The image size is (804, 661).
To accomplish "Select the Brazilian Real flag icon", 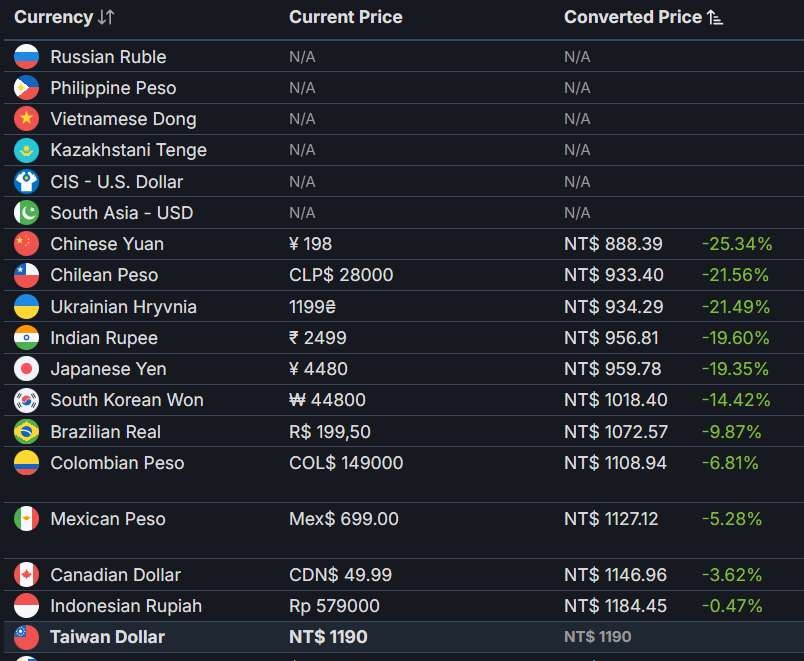I will pyautogui.click(x=26, y=432).
